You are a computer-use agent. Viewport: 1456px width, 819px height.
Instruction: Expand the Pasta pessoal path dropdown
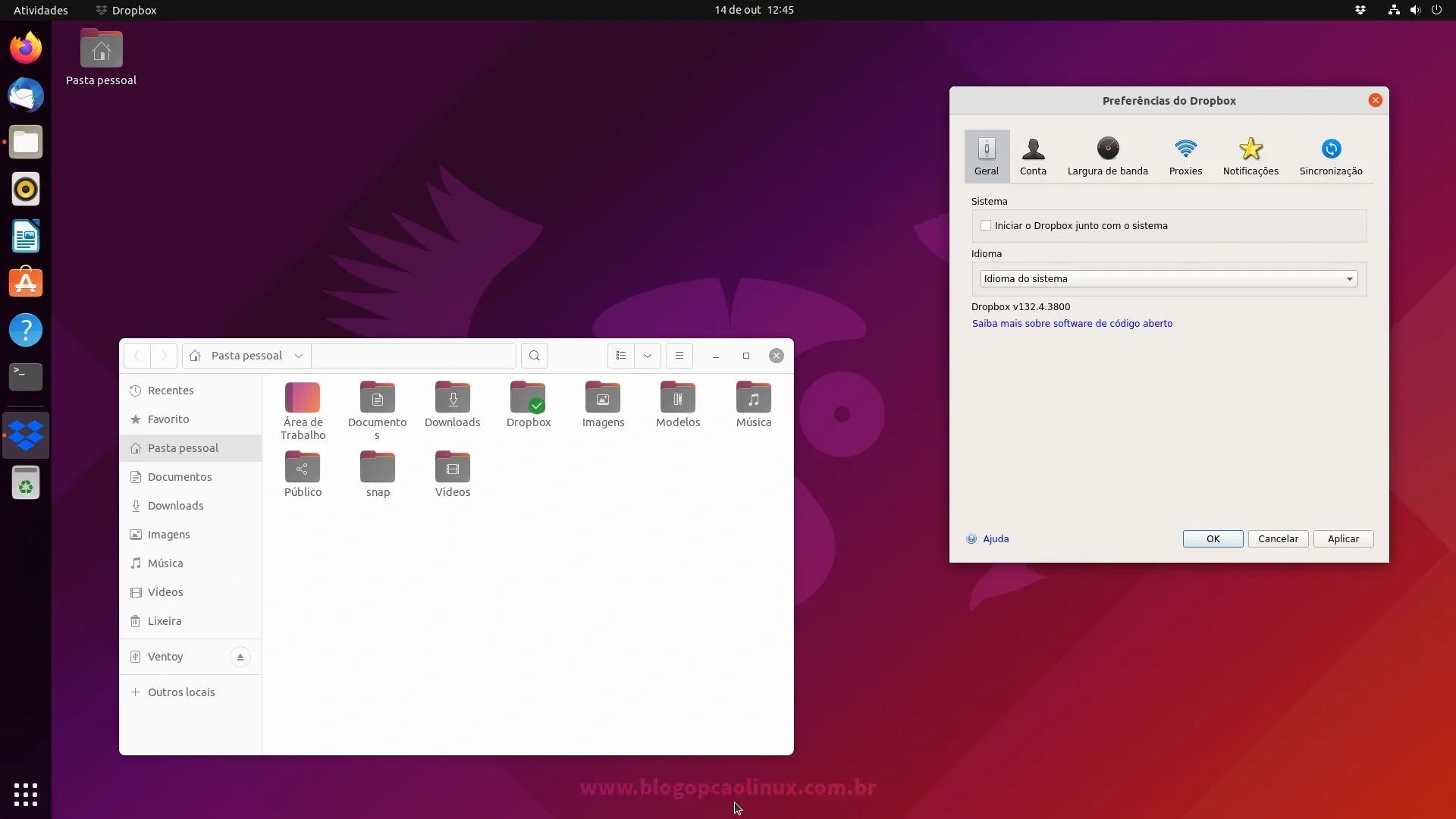299,356
